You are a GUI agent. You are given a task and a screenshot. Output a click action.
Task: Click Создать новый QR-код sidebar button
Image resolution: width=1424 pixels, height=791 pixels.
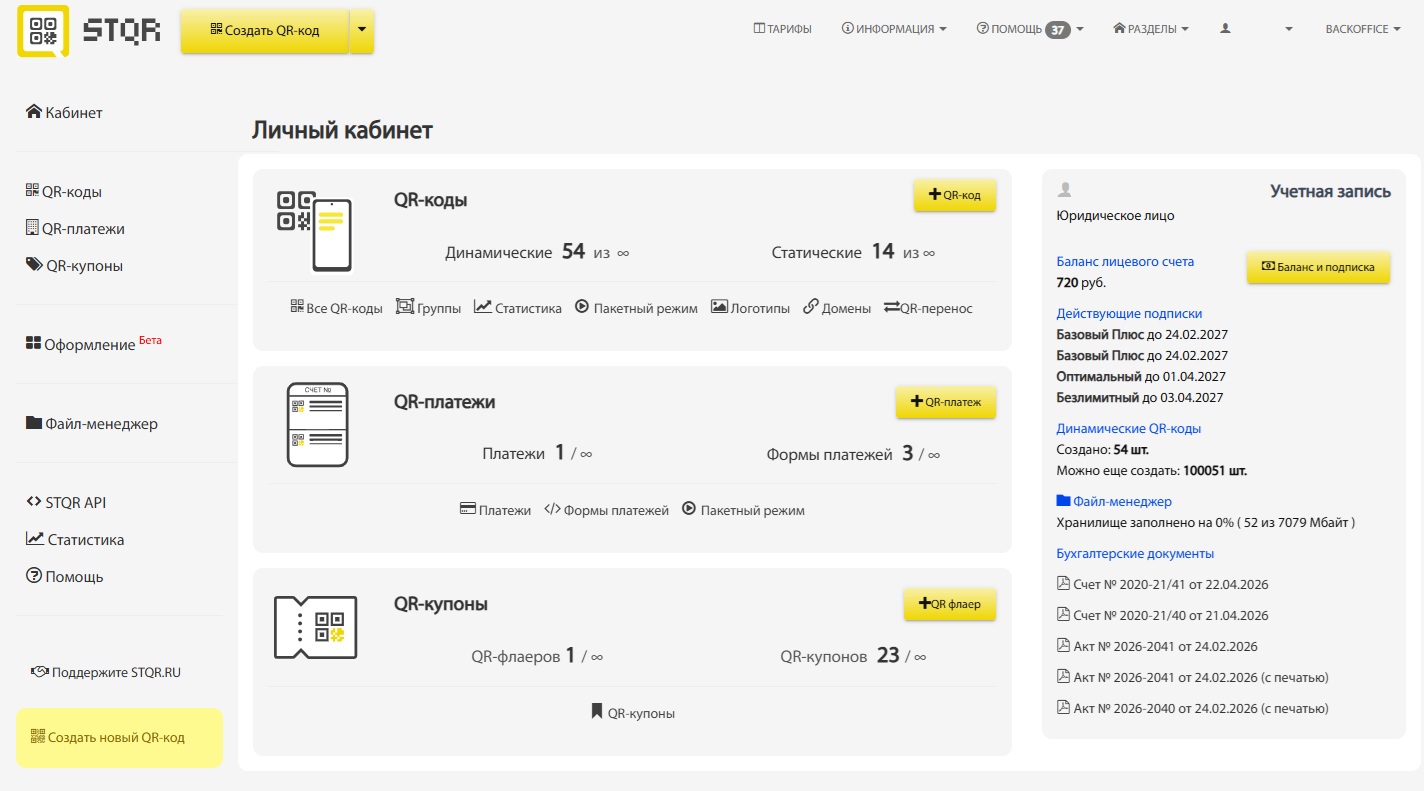tap(119, 738)
